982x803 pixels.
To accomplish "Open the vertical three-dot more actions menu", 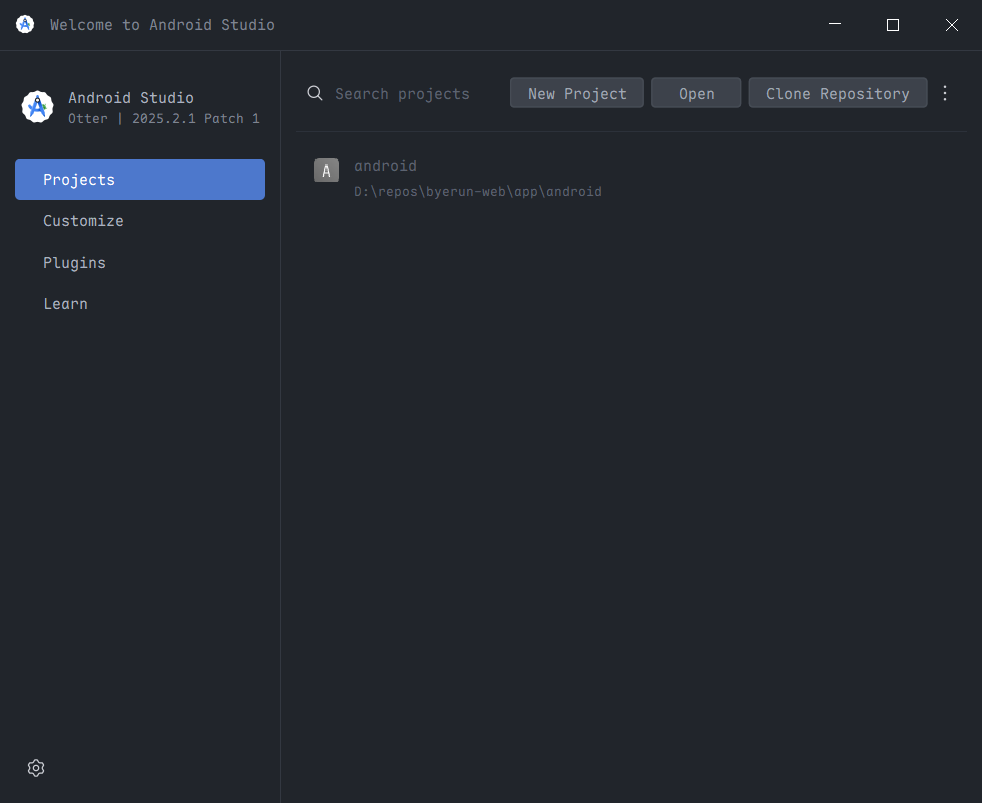I will pos(945,93).
